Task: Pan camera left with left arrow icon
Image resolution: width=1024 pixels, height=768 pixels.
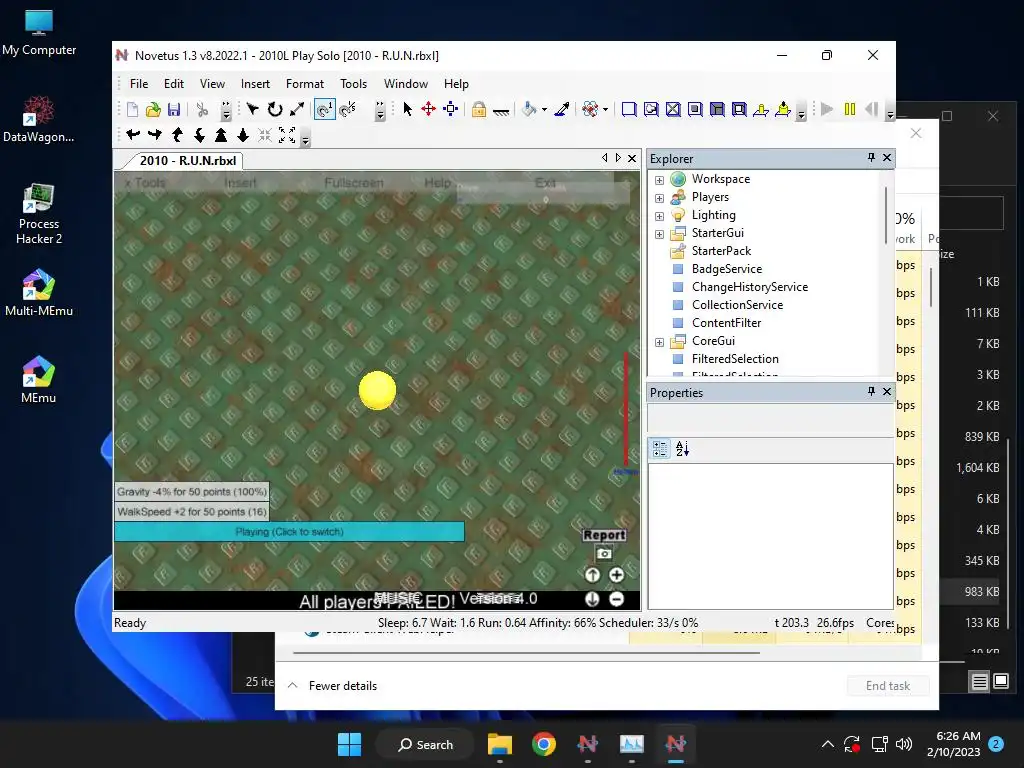Action: [x=133, y=135]
